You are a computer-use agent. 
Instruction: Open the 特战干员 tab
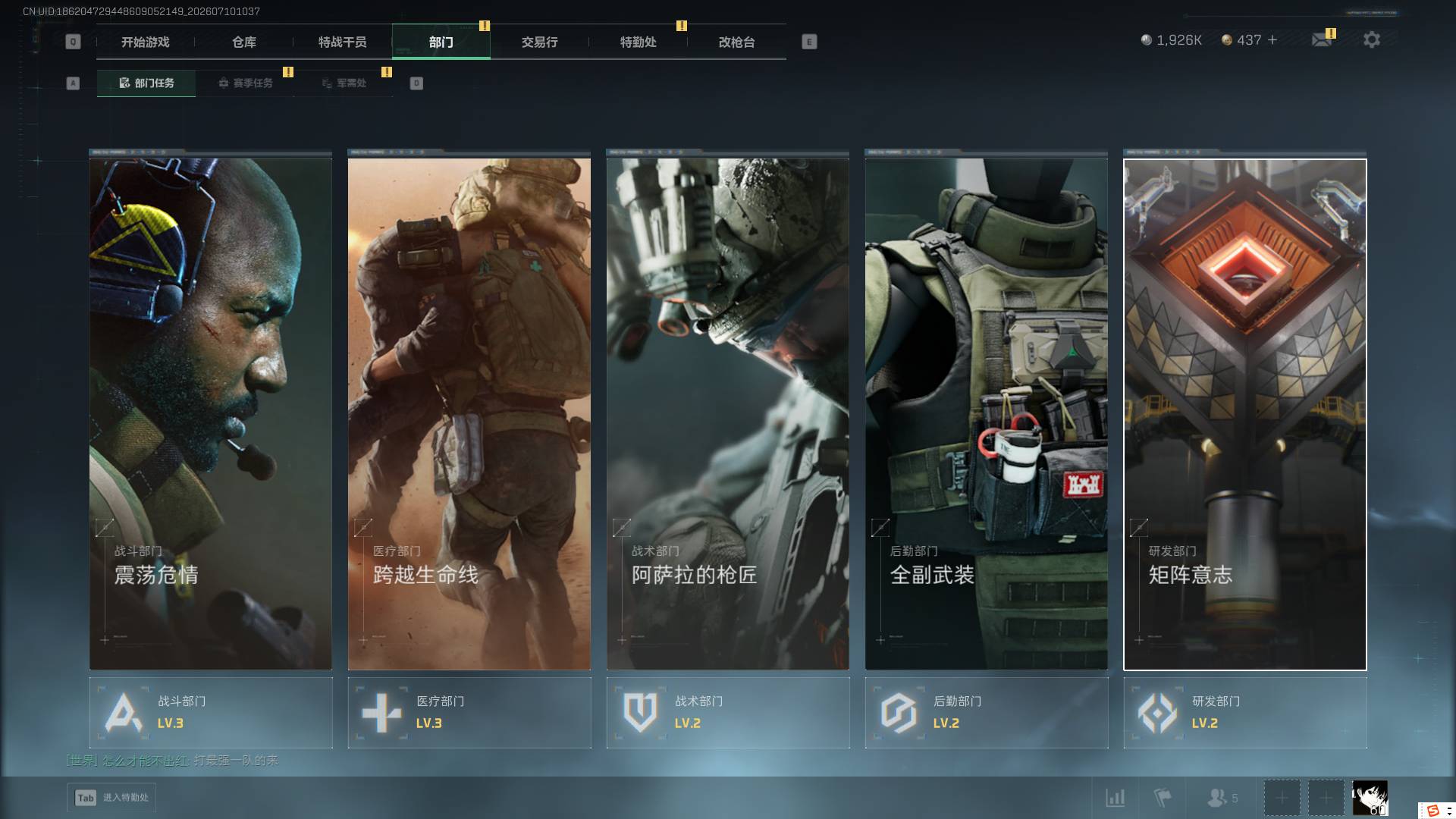point(342,42)
